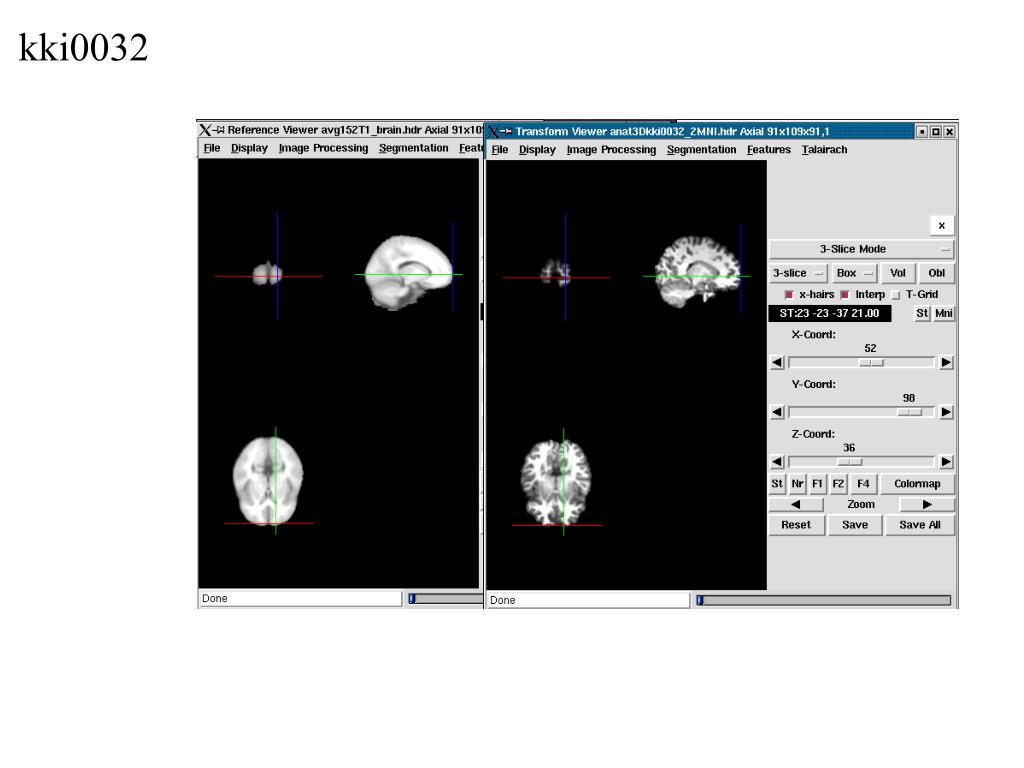Click the Reference Viewer title bar text
The image size is (1024, 768).
point(355,130)
